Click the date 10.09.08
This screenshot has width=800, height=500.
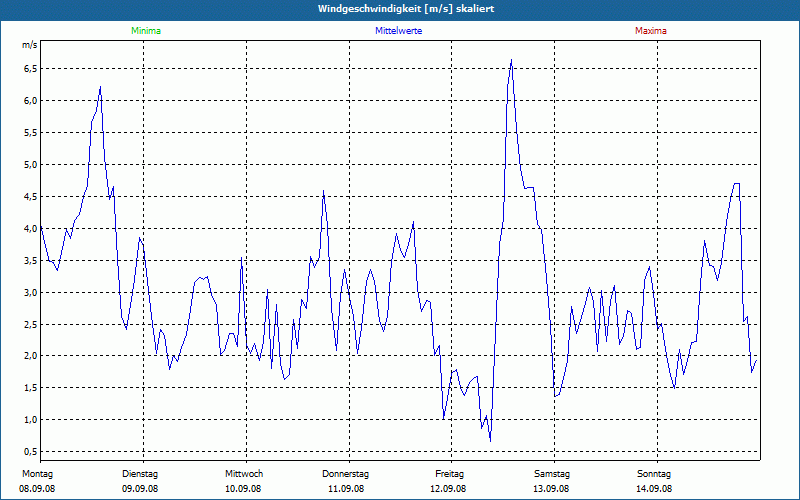(243, 489)
